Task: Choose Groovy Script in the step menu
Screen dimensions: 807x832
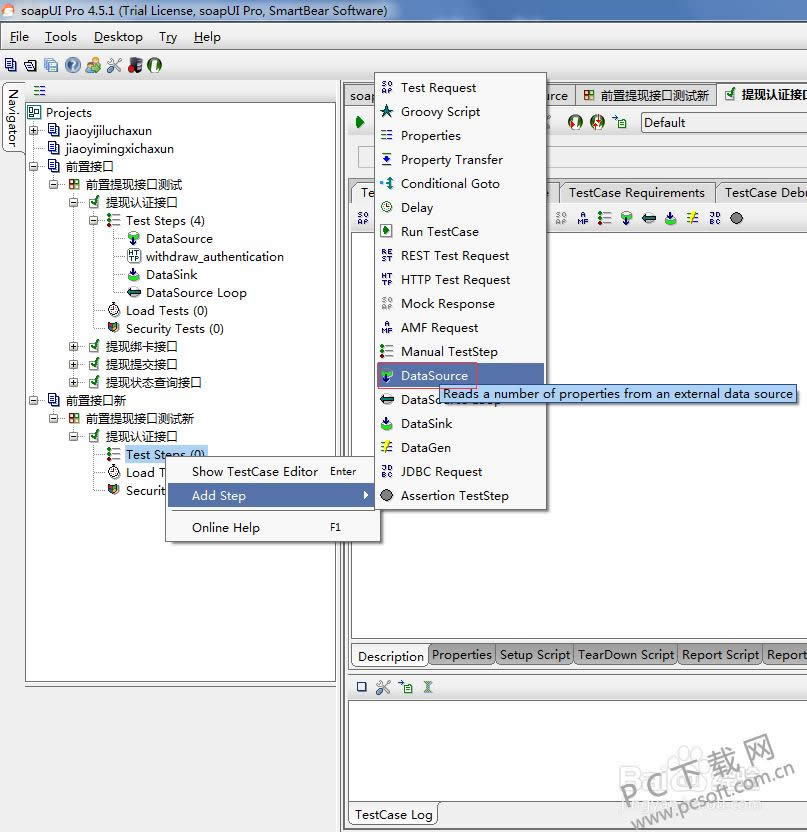Action: 440,112
